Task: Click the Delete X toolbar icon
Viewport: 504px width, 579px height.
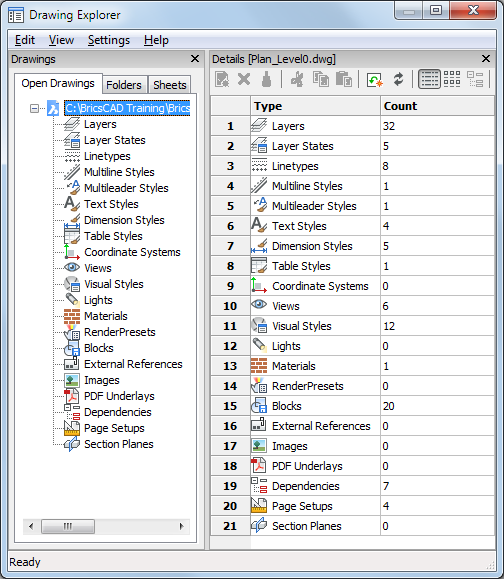Action: [x=244, y=79]
